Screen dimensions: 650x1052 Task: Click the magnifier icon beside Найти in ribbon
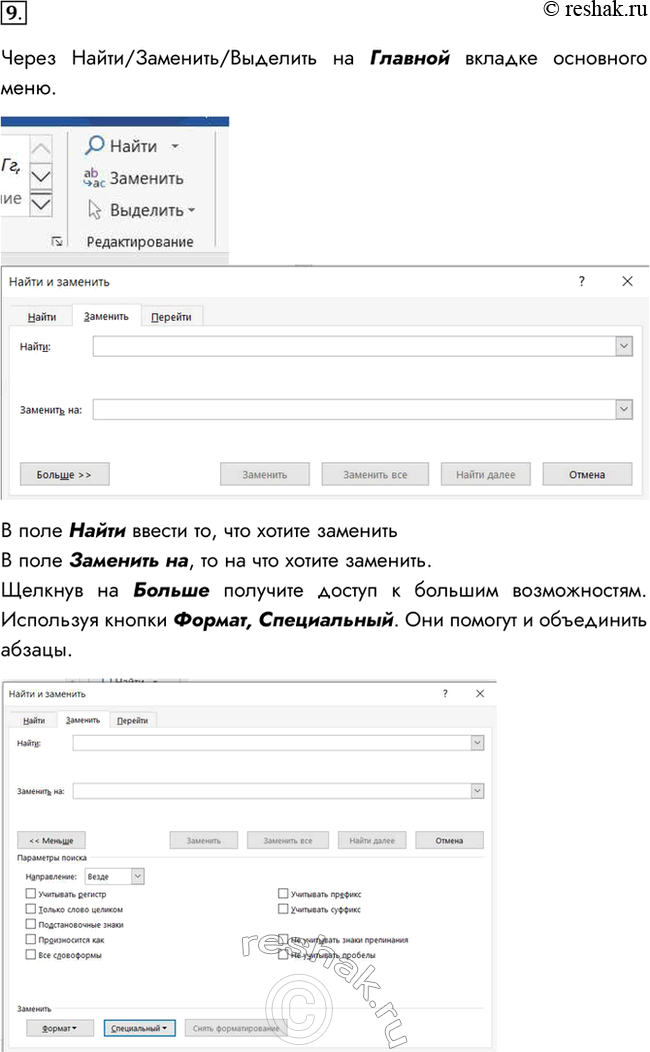click(95, 145)
